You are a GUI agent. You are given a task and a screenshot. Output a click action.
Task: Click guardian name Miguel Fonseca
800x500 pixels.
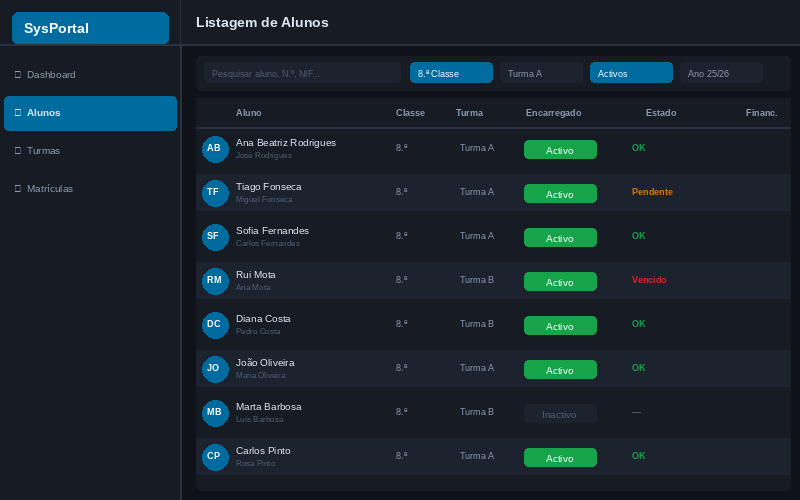[264, 199]
